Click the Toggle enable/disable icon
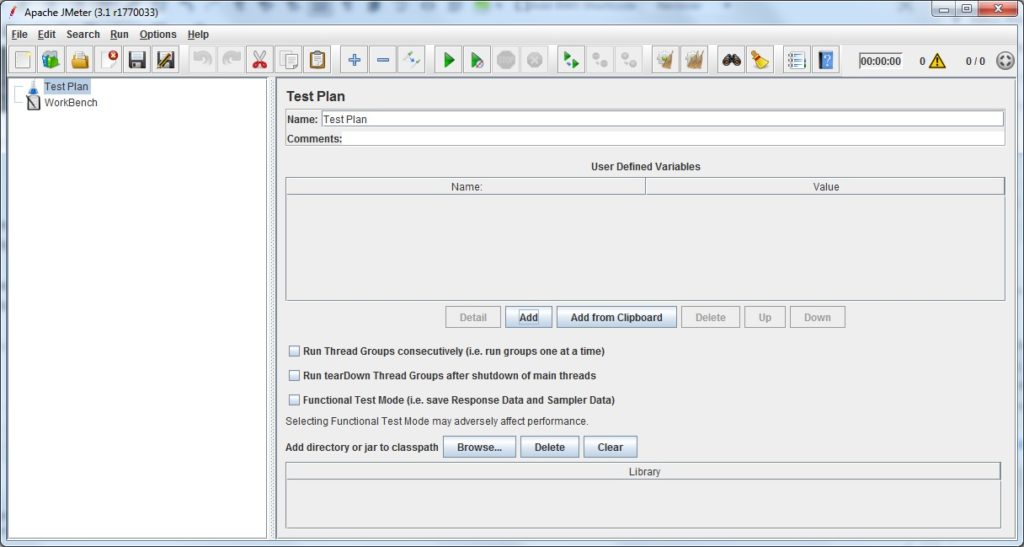Image resolution: width=1024 pixels, height=547 pixels. click(412, 61)
